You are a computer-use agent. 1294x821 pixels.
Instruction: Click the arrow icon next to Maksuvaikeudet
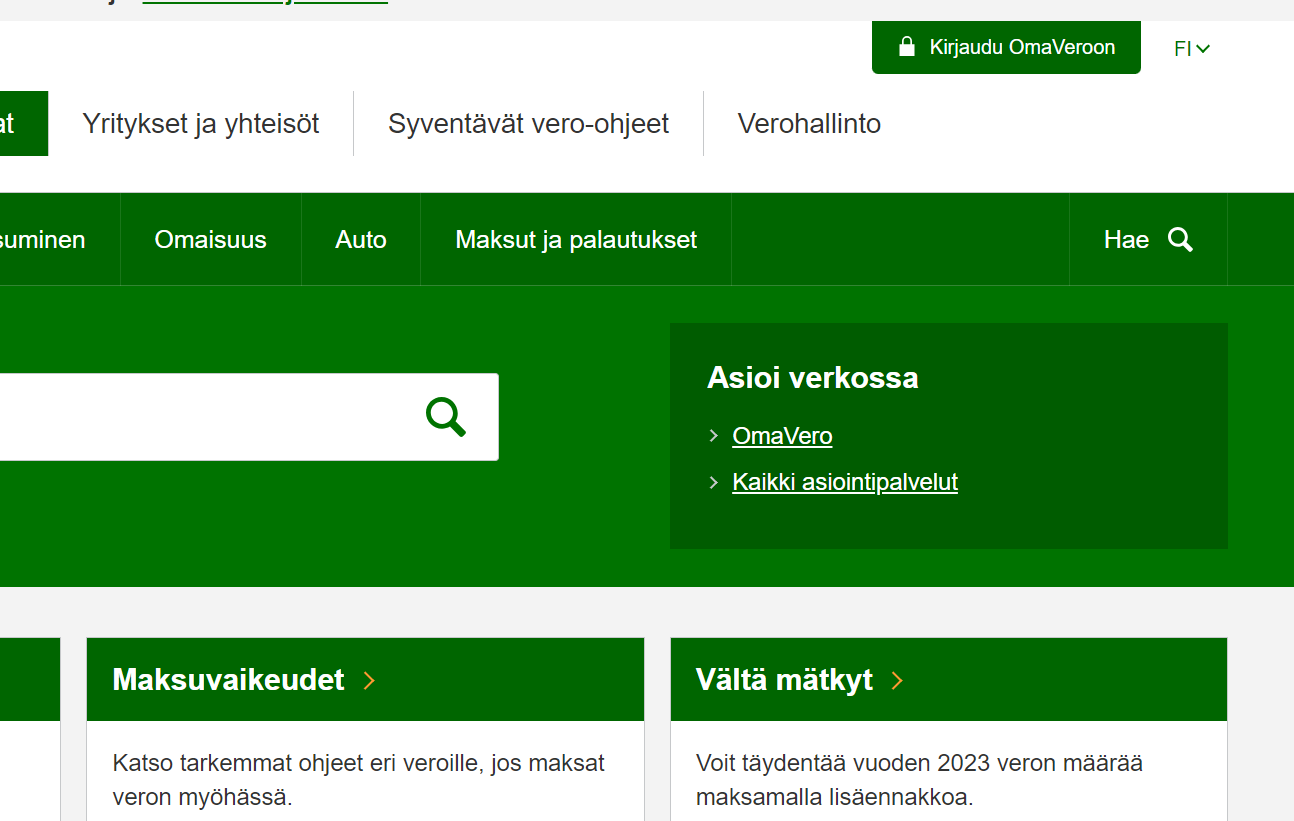(x=369, y=680)
